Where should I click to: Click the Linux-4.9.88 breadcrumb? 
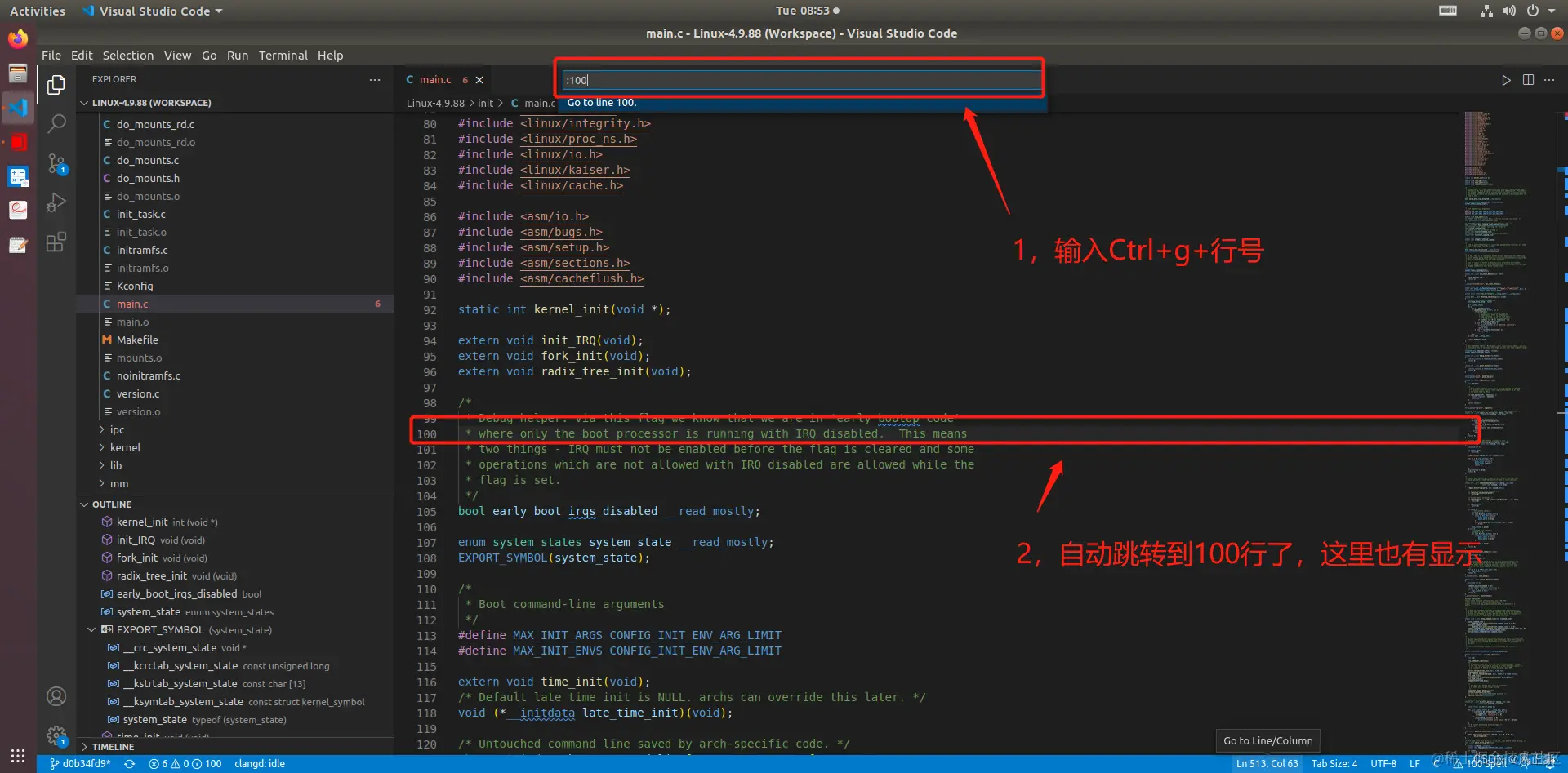coord(435,103)
